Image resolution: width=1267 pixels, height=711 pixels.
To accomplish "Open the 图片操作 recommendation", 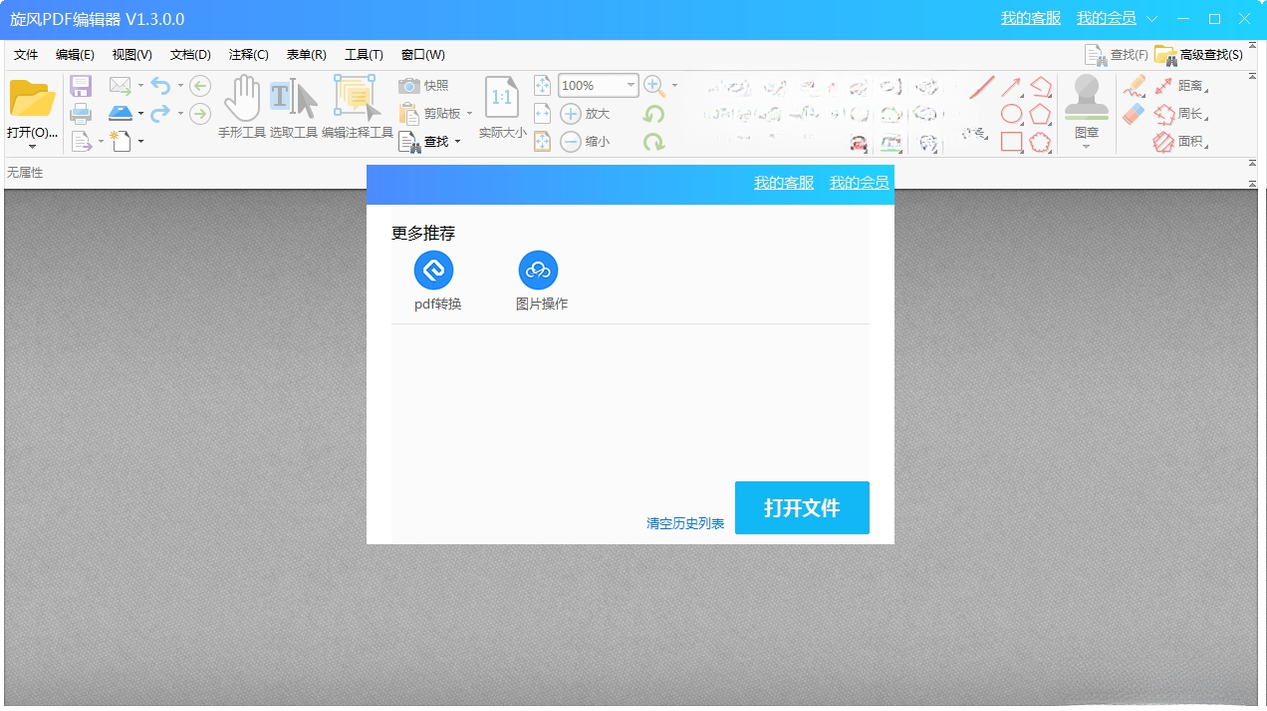I will point(541,281).
